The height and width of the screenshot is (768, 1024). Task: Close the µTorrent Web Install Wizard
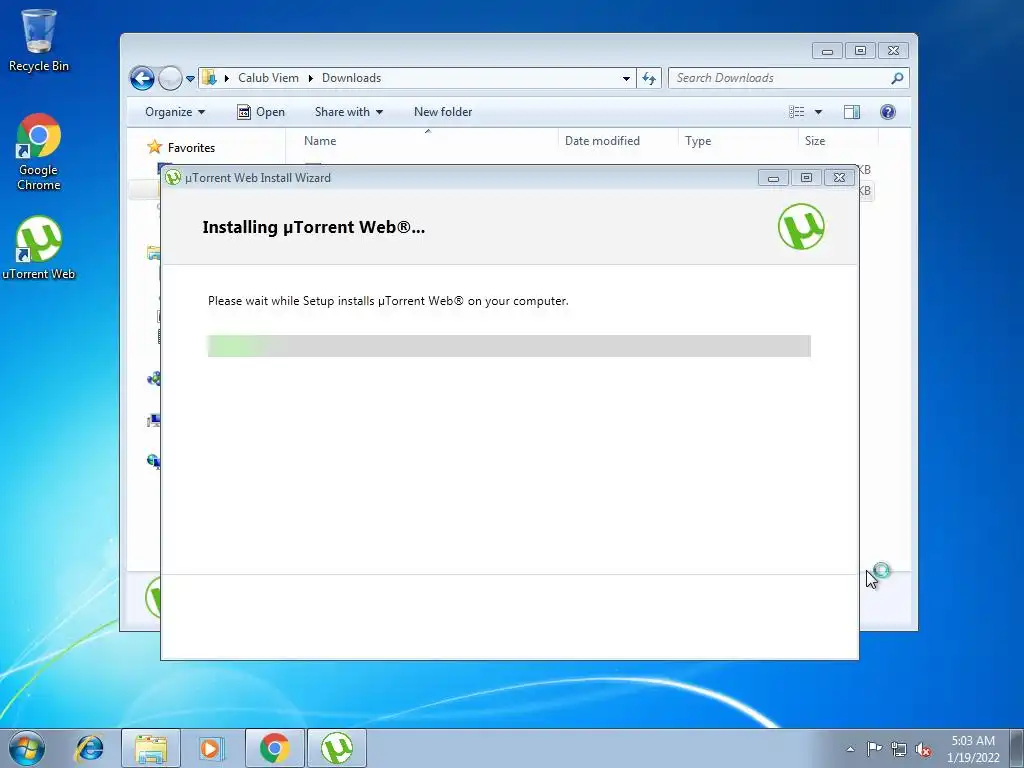839,178
